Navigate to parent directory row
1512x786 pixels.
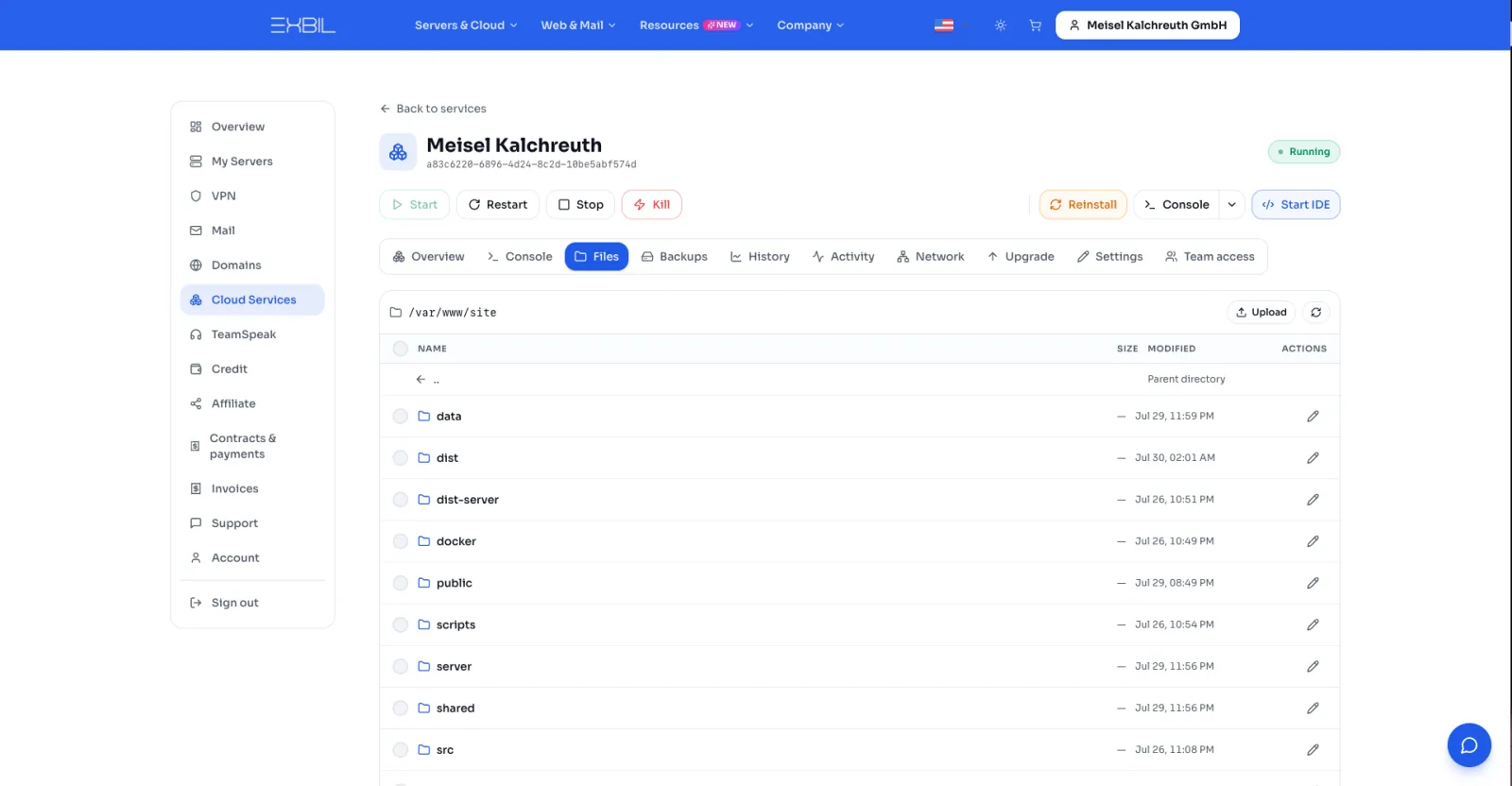[x=859, y=380]
